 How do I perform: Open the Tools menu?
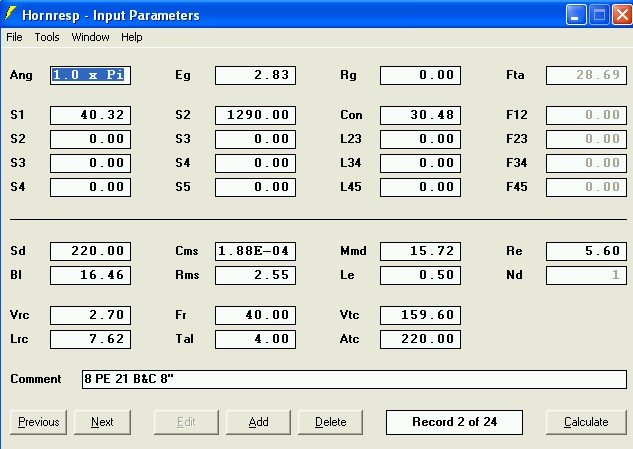coord(47,37)
